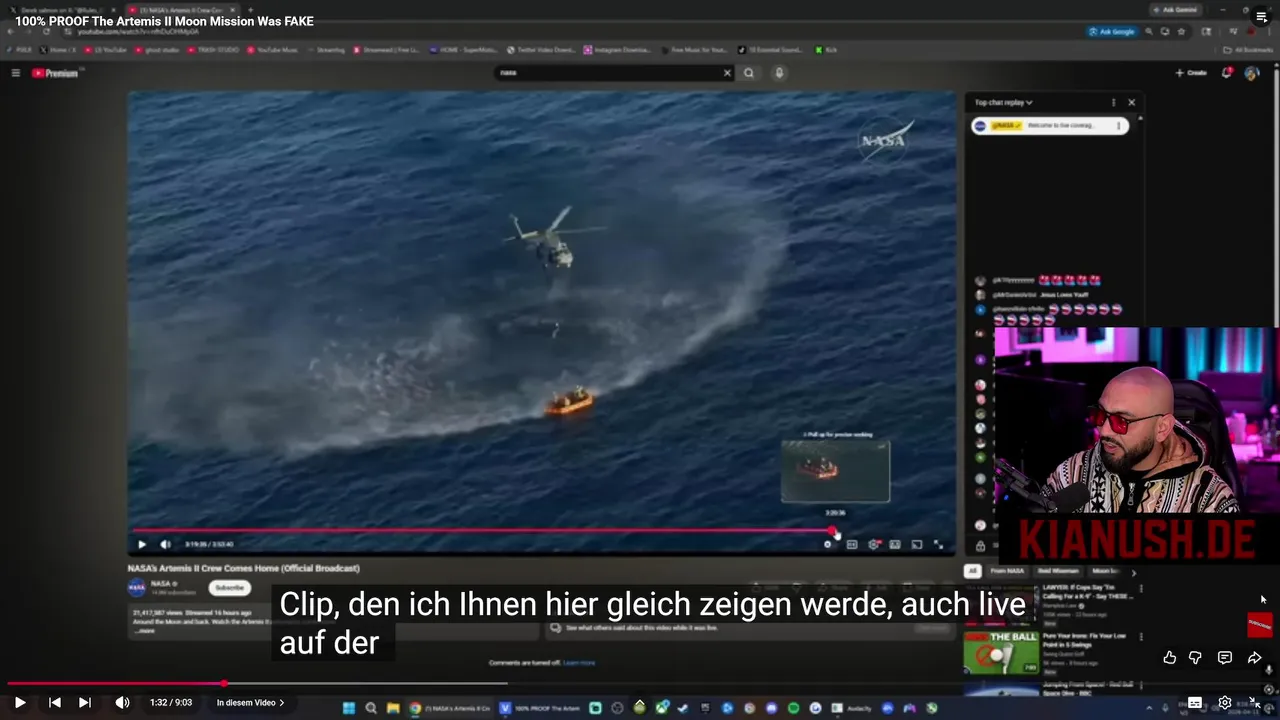
Task: Open the Windows Start menu in taskbar
Action: [x=349, y=708]
